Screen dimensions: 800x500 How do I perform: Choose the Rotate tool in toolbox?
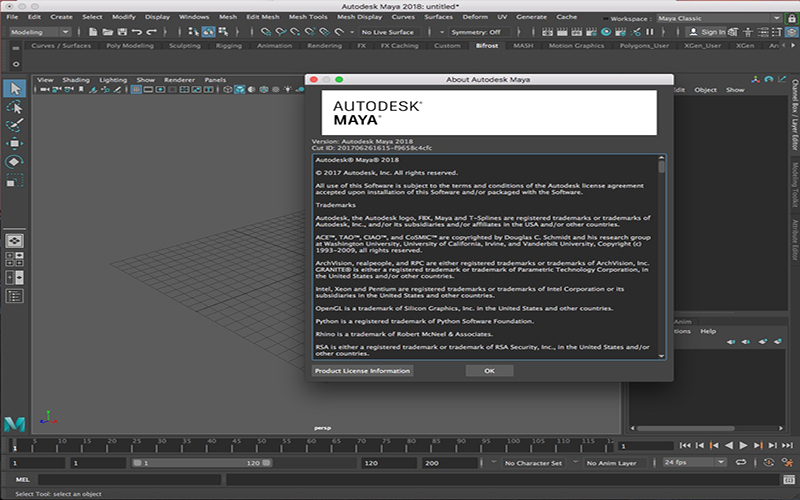coord(15,162)
